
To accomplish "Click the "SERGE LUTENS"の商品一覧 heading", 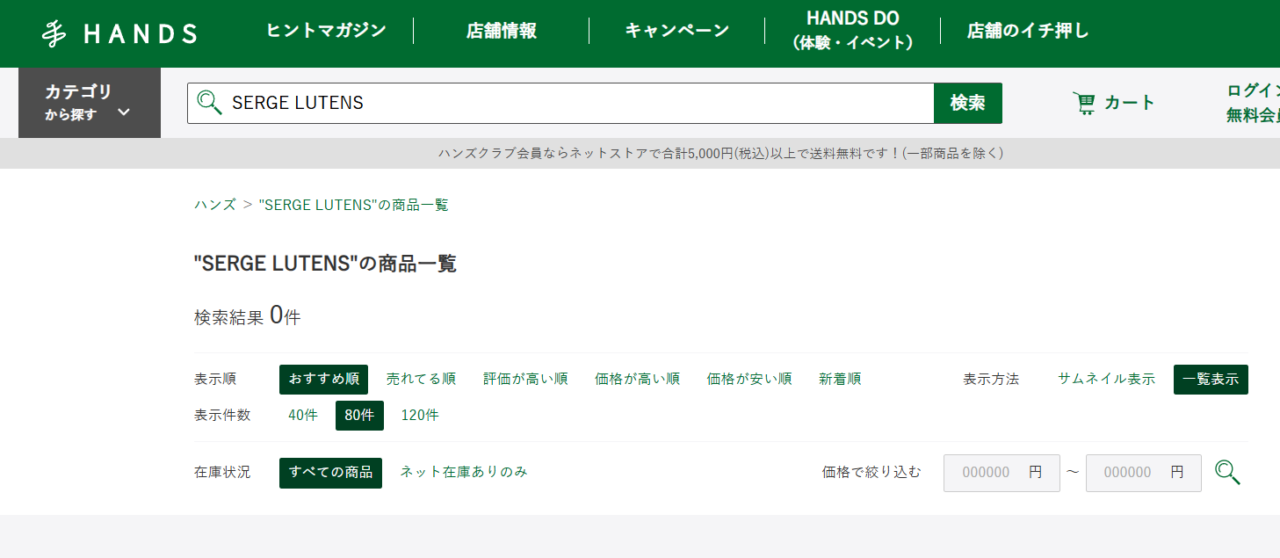I will tap(325, 264).
